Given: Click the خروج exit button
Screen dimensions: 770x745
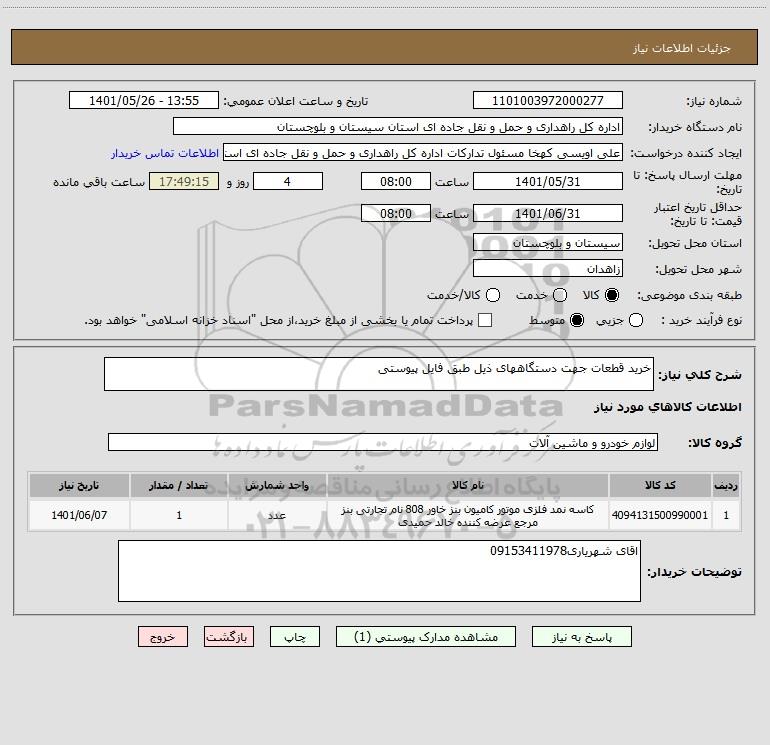Looking at the screenshot, I should click(x=163, y=637).
